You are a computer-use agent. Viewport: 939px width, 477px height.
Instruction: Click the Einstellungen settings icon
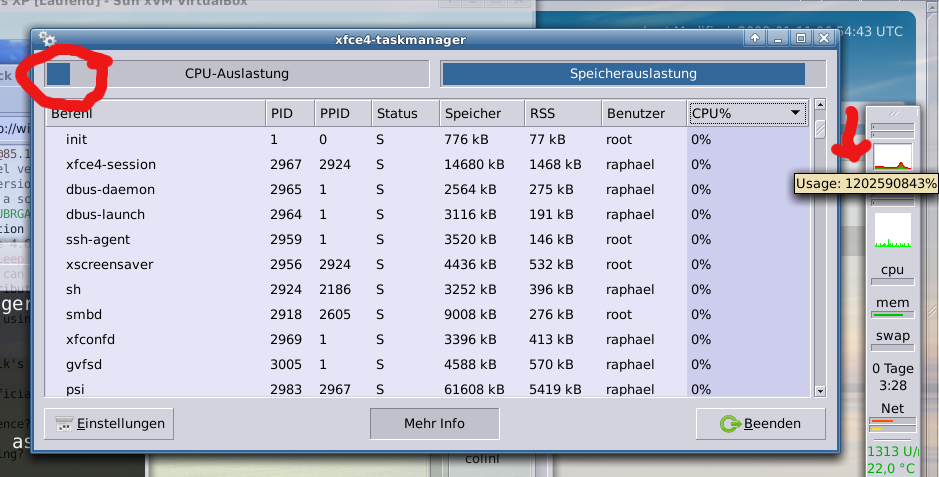pos(64,424)
